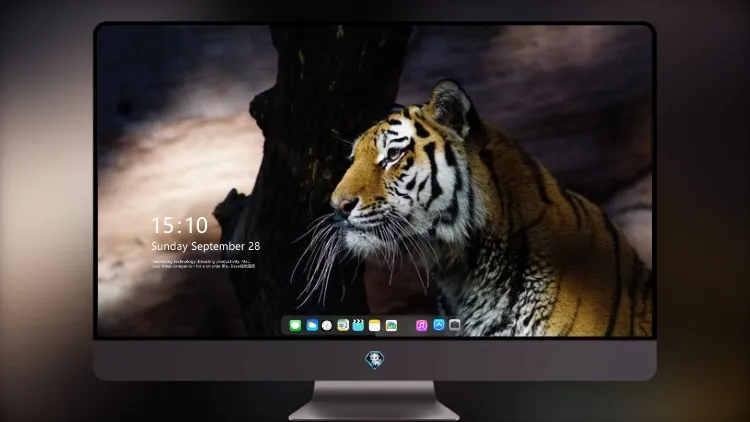This screenshot has width=750, height=422.
Task: Open the blue App Store dock icon
Action: pyautogui.click(x=439, y=325)
